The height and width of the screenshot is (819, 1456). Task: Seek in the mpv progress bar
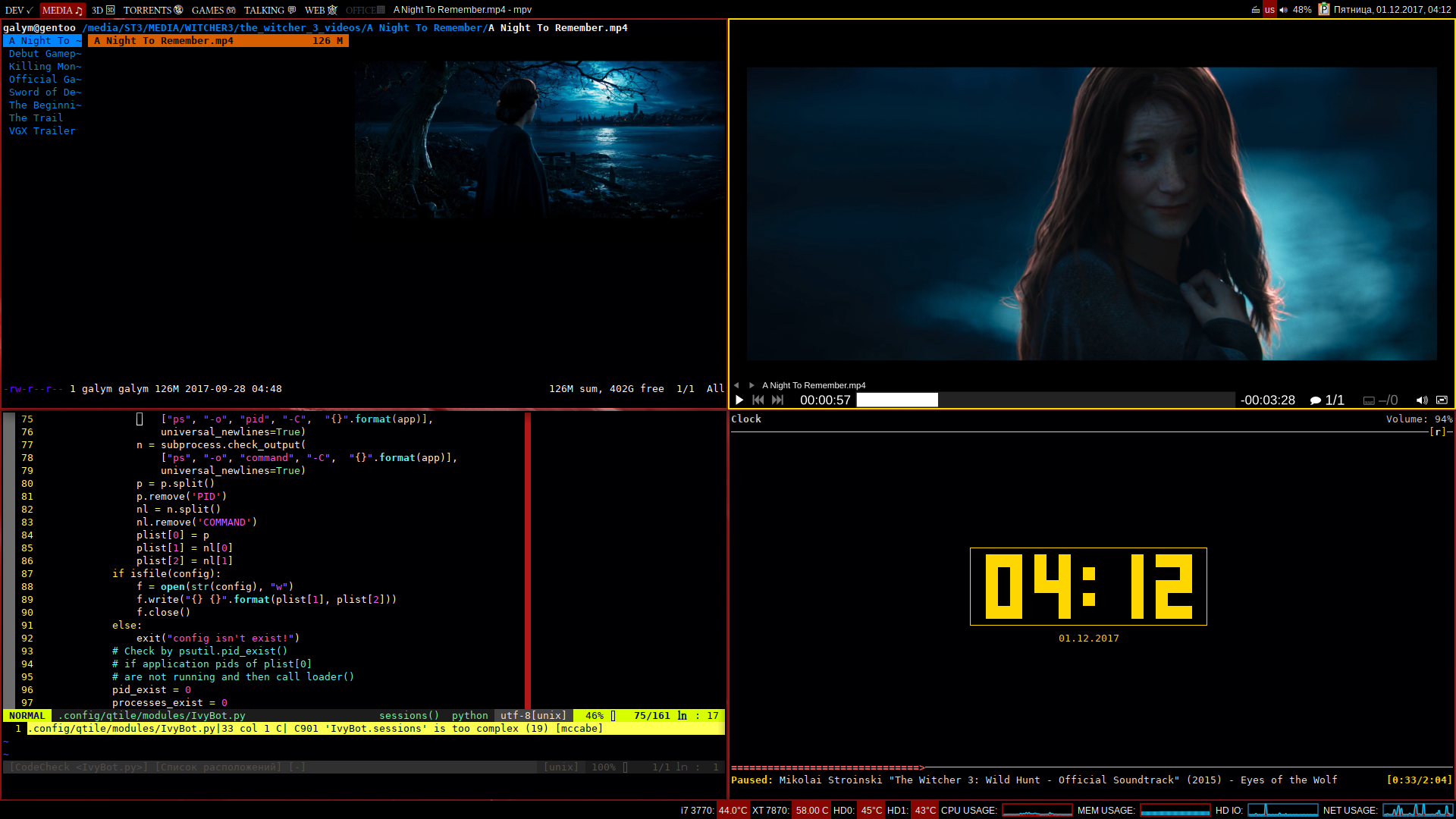click(1046, 400)
